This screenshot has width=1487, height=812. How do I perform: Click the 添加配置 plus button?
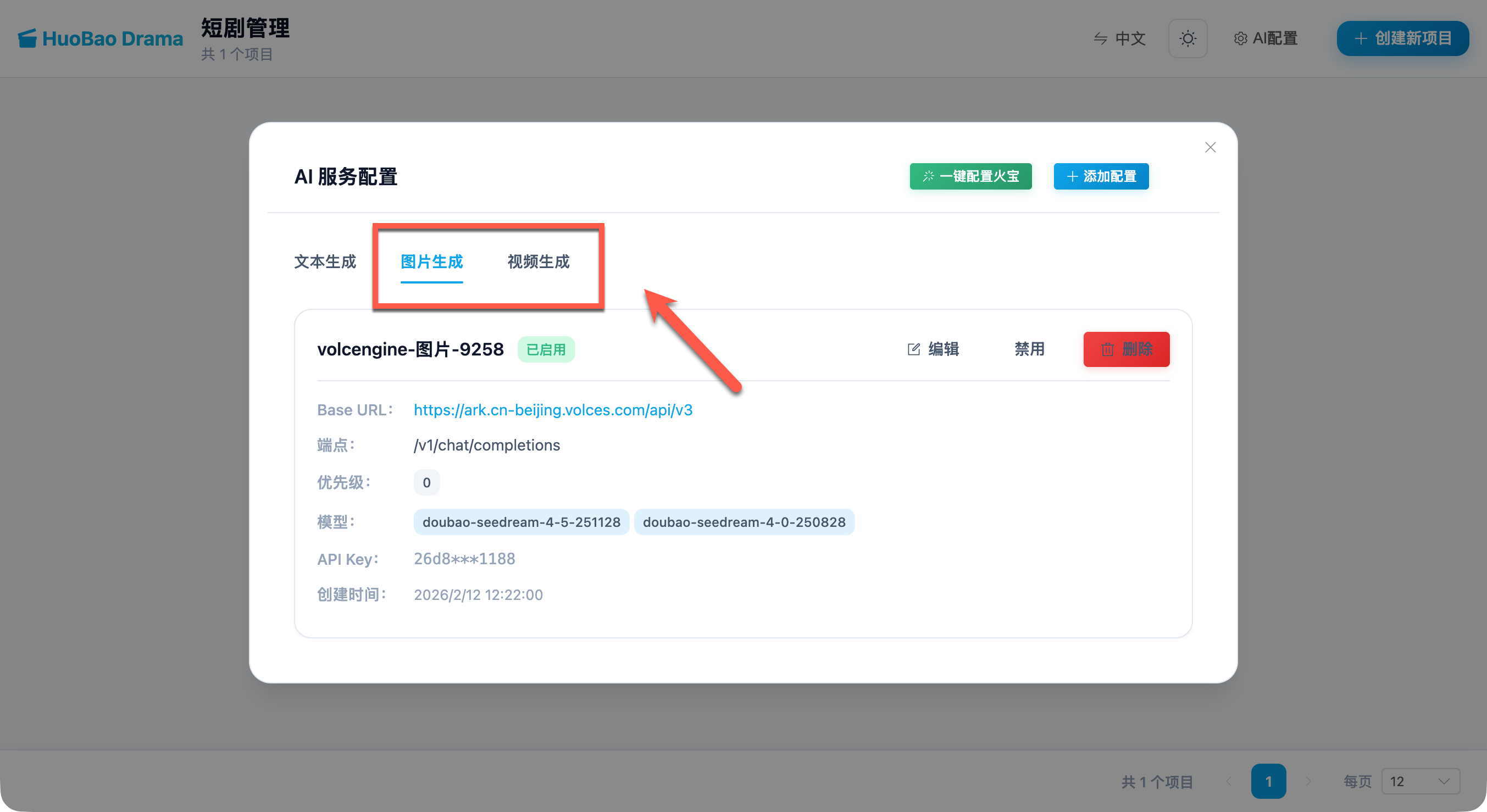pos(1101,176)
